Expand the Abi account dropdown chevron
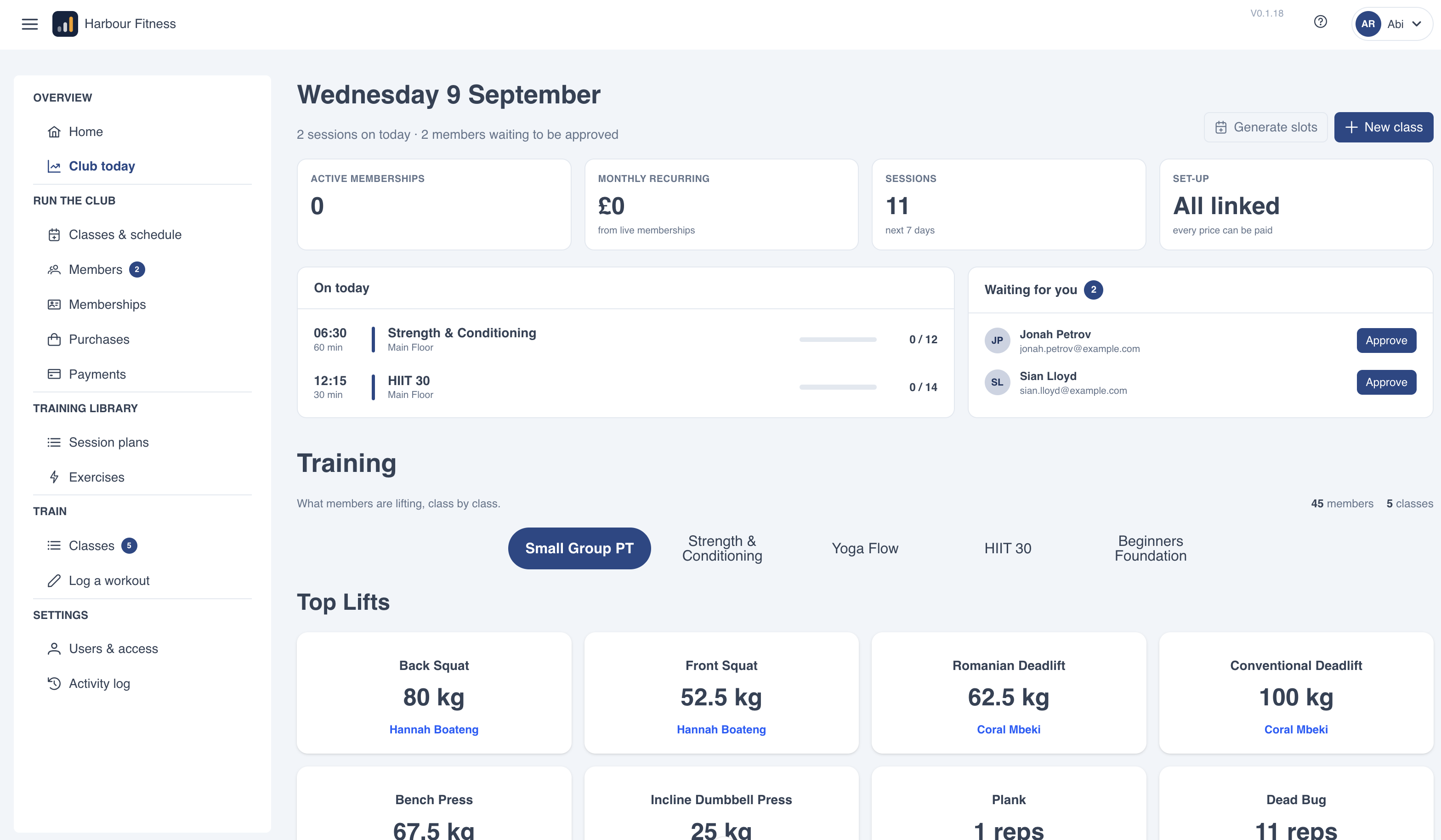The image size is (1441, 840). [1416, 24]
